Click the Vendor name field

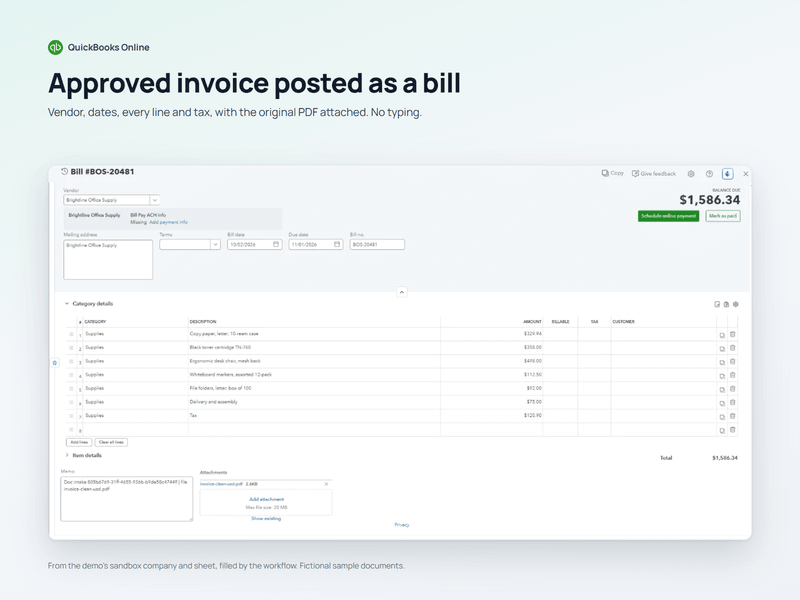pyautogui.click(x=107, y=200)
